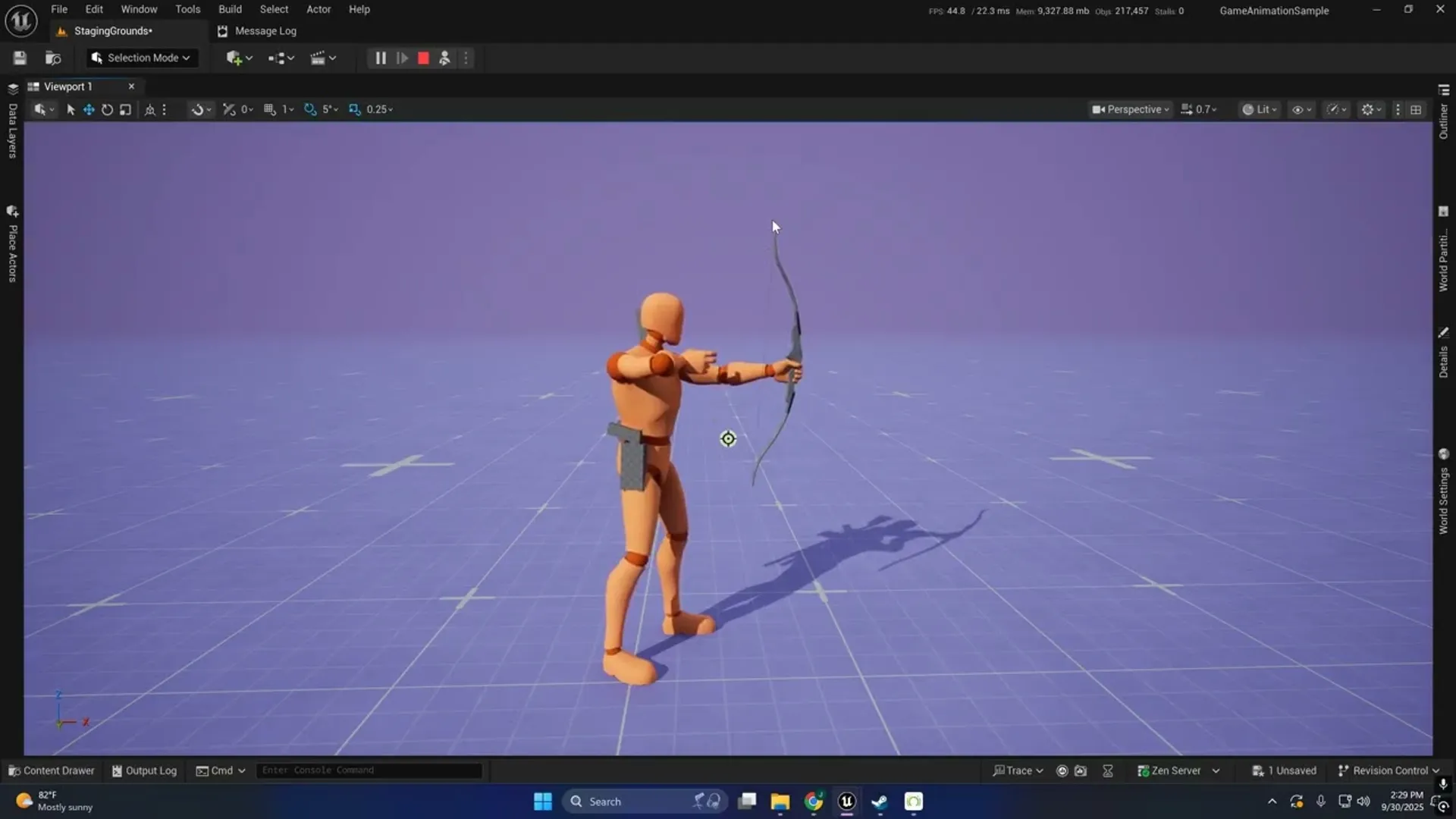Image resolution: width=1456 pixels, height=819 pixels.
Task: Open the Perspective view dropdown
Action: (1130, 108)
